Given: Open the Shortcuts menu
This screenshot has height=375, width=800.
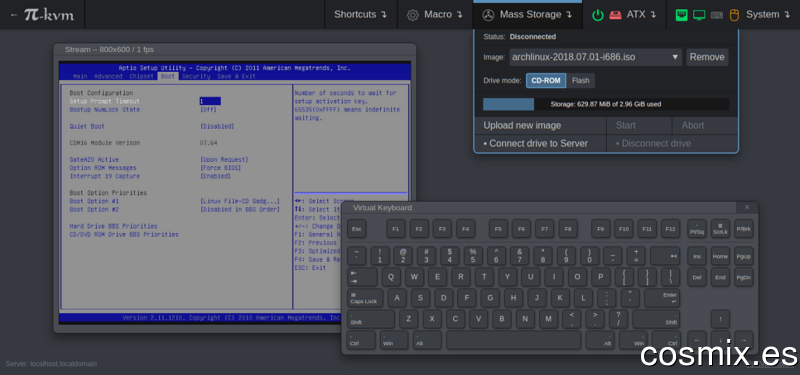Looking at the screenshot, I should tap(361, 14).
